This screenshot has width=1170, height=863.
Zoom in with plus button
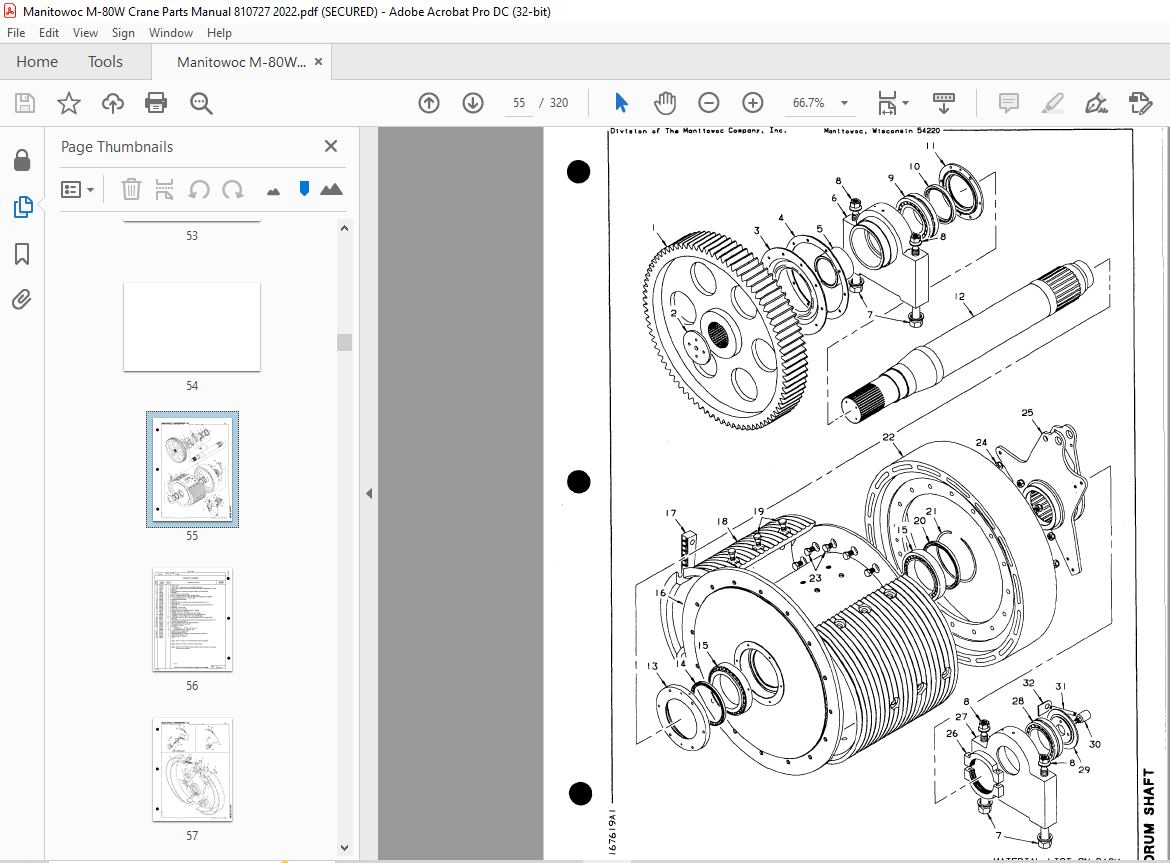(753, 103)
